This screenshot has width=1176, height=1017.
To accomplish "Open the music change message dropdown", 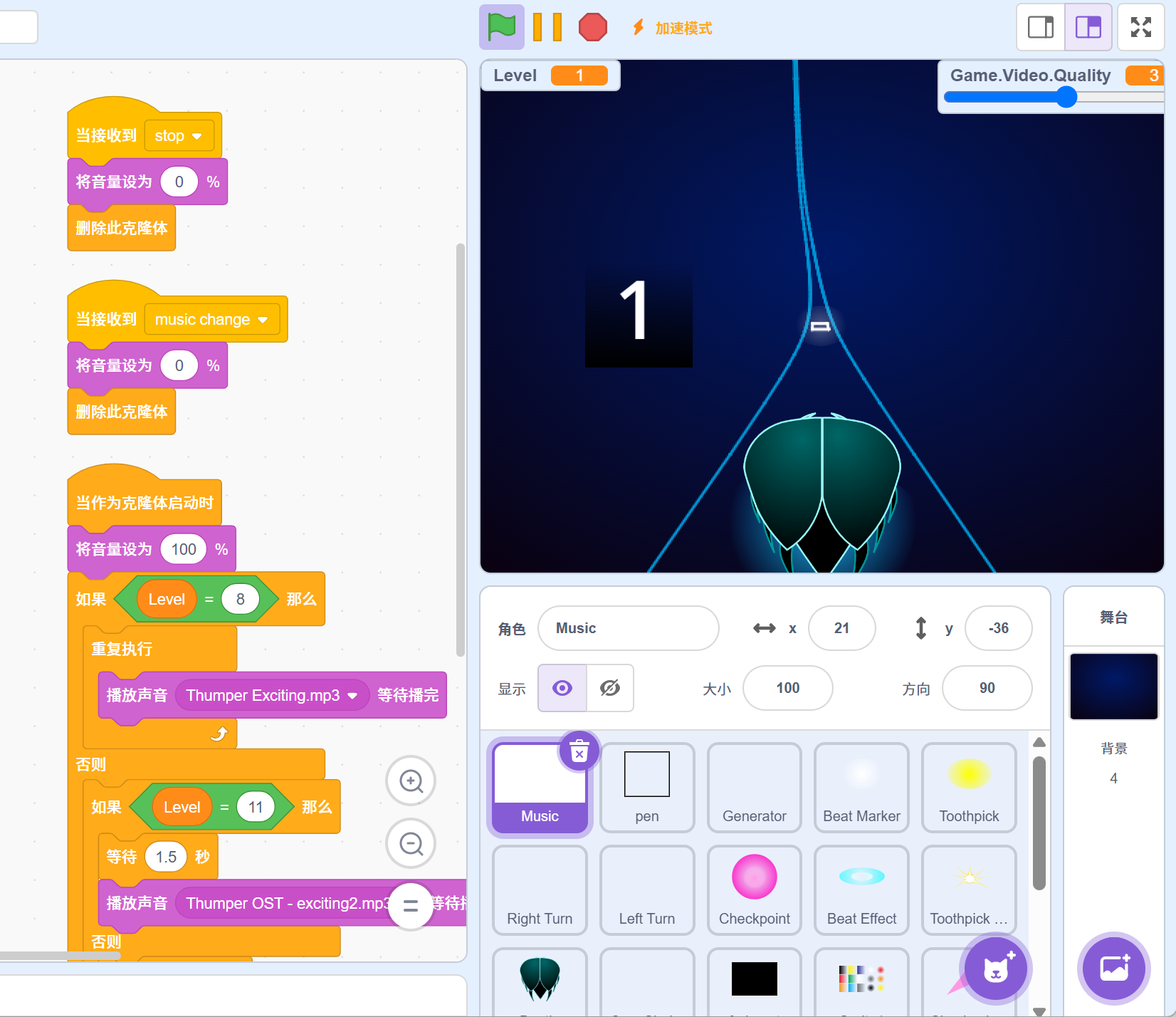I will [263, 320].
